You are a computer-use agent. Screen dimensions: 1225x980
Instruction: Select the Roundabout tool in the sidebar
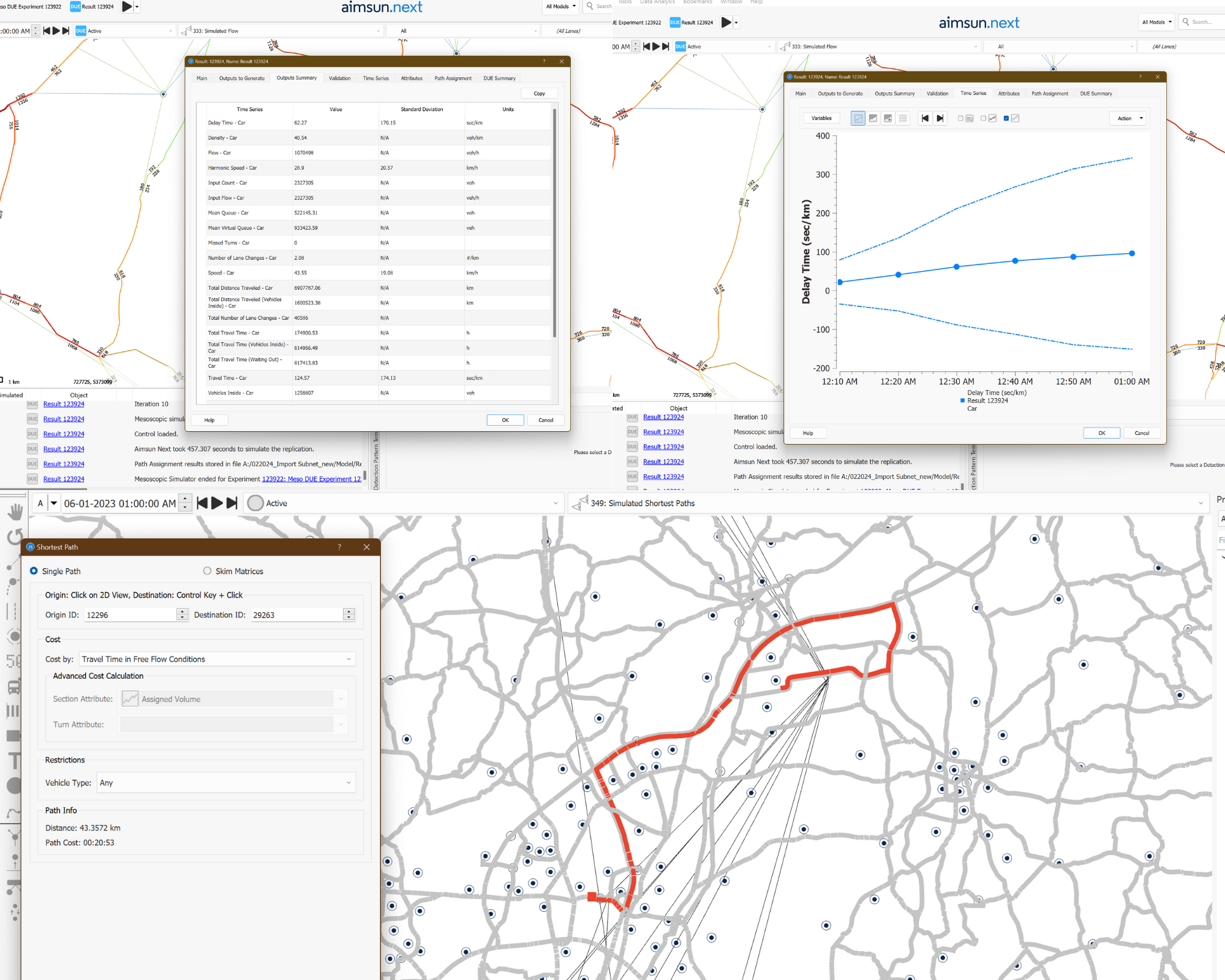coord(15,635)
